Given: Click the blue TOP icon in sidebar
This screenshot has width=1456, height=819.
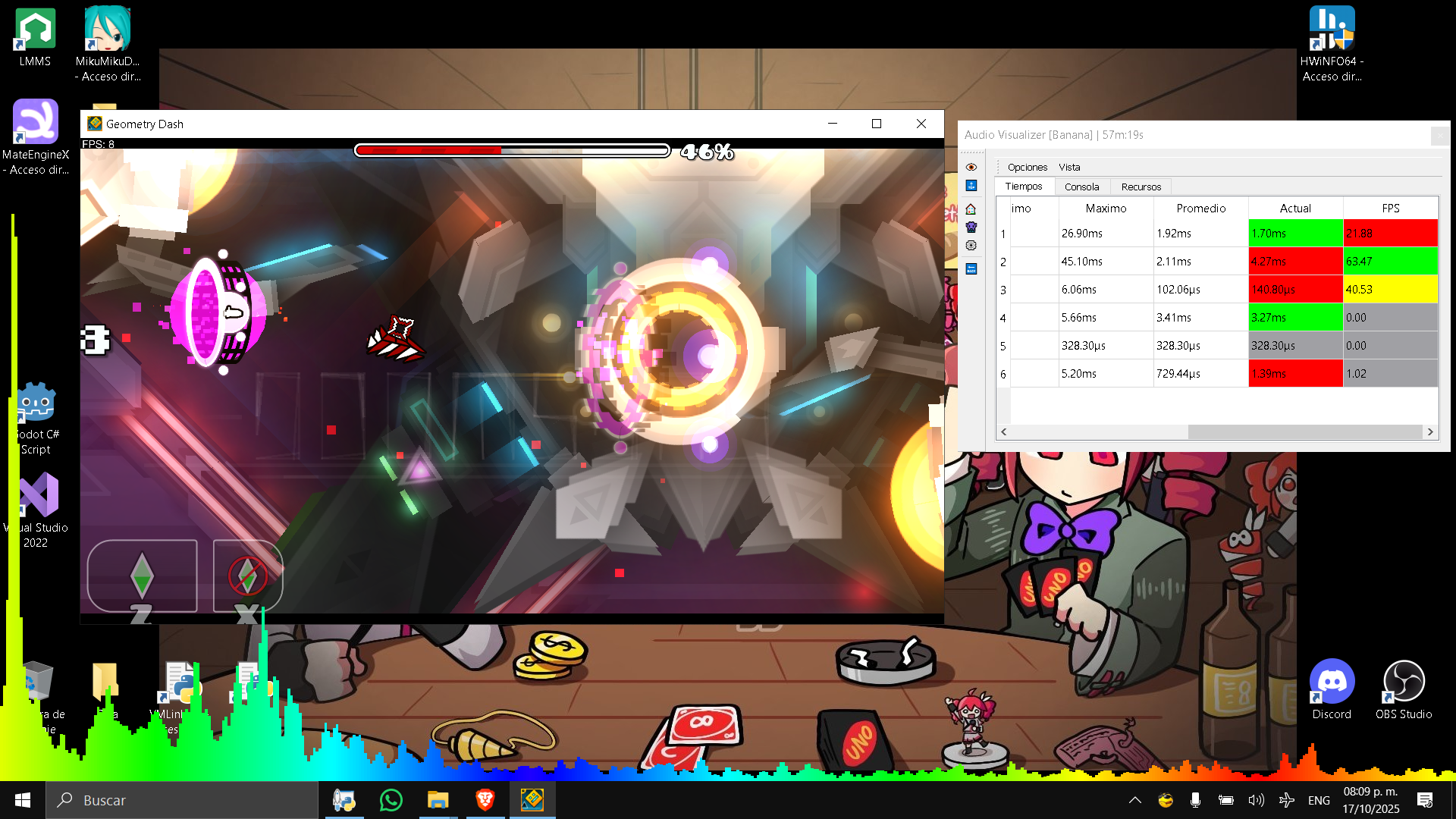Looking at the screenshot, I should click(x=971, y=186).
